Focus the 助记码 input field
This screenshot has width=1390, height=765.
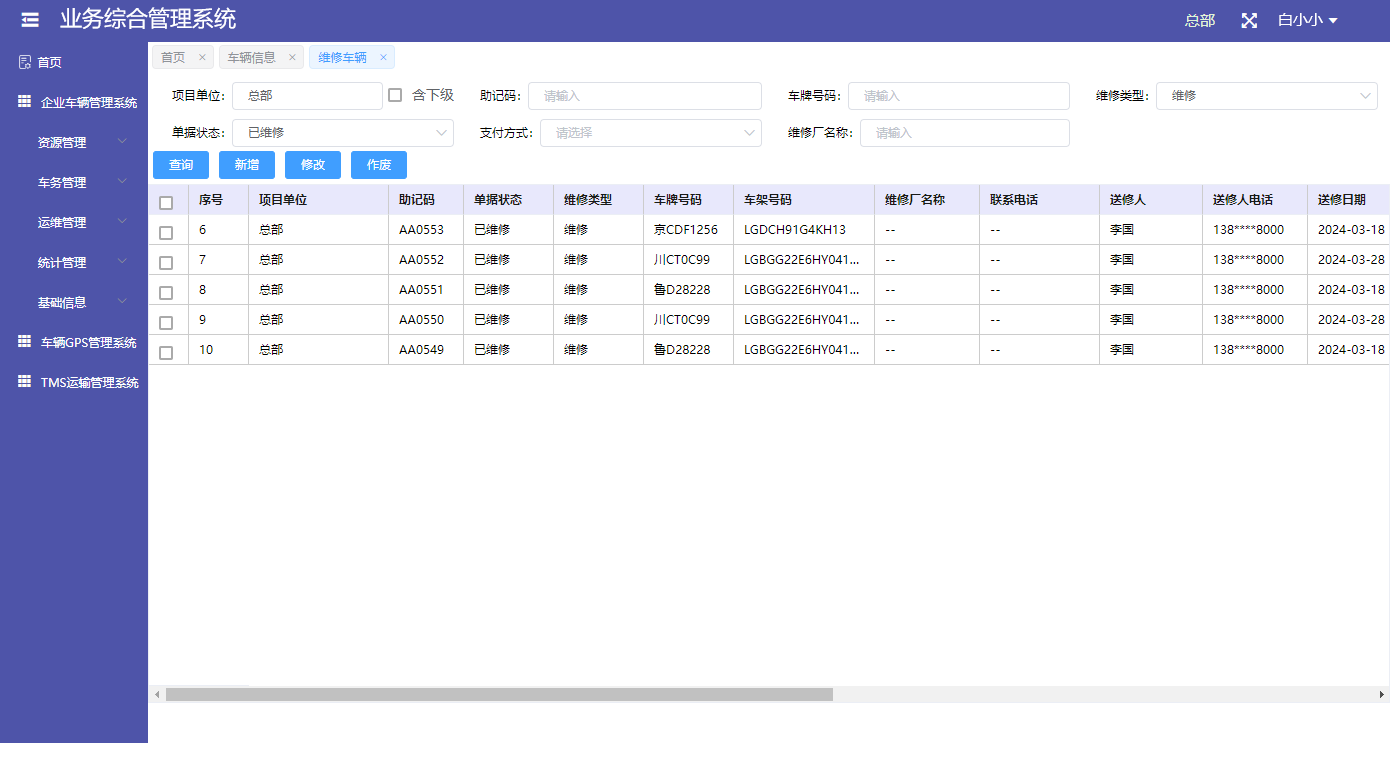(x=645, y=96)
